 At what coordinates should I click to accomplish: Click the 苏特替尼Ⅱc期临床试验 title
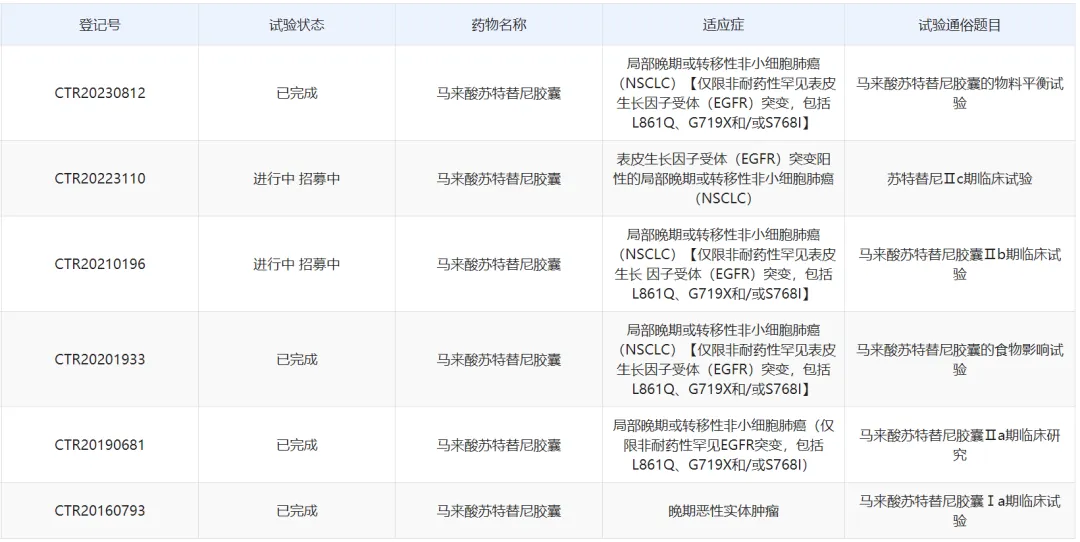coord(959,179)
